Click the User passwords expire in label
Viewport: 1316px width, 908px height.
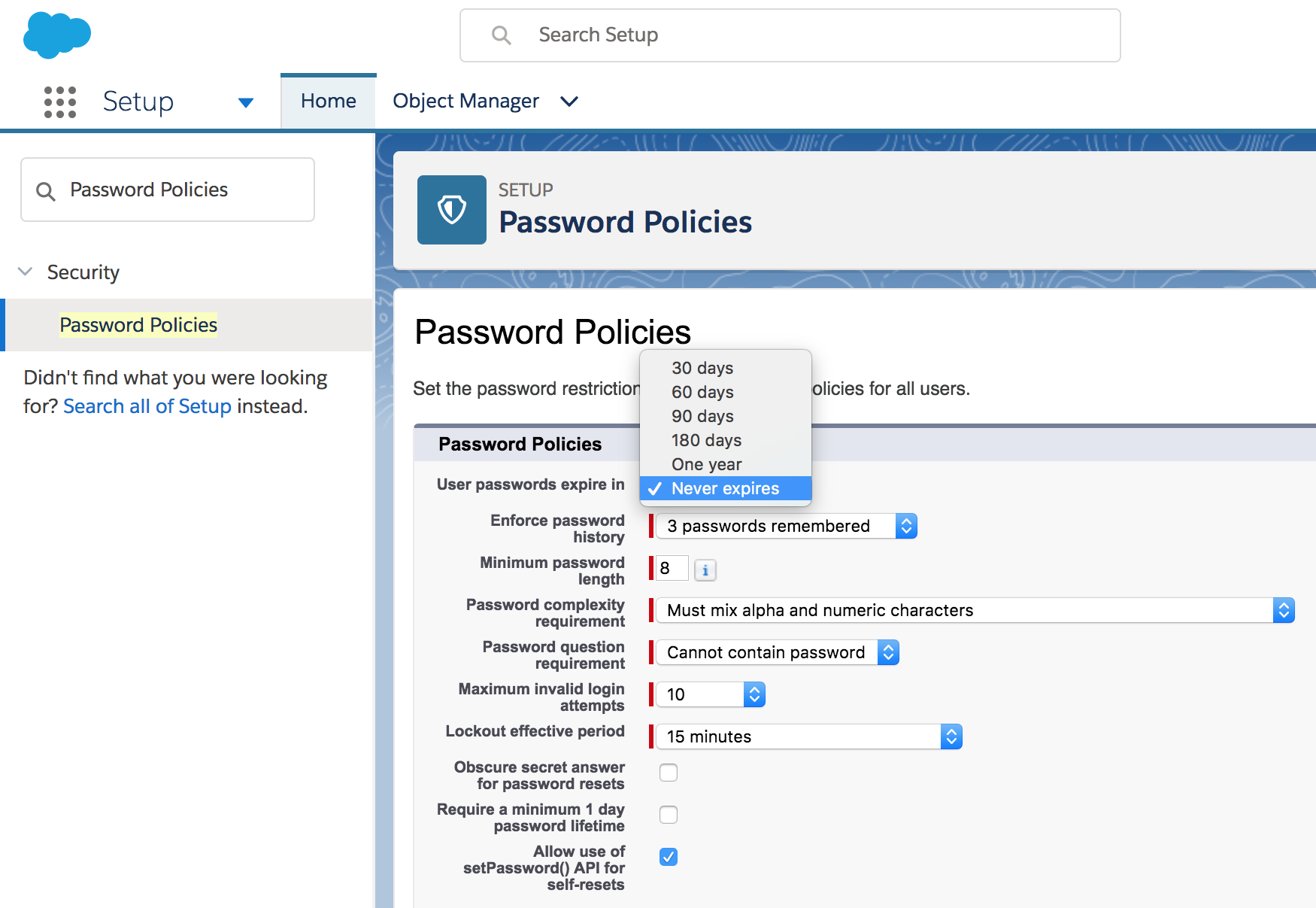[x=531, y=484]
